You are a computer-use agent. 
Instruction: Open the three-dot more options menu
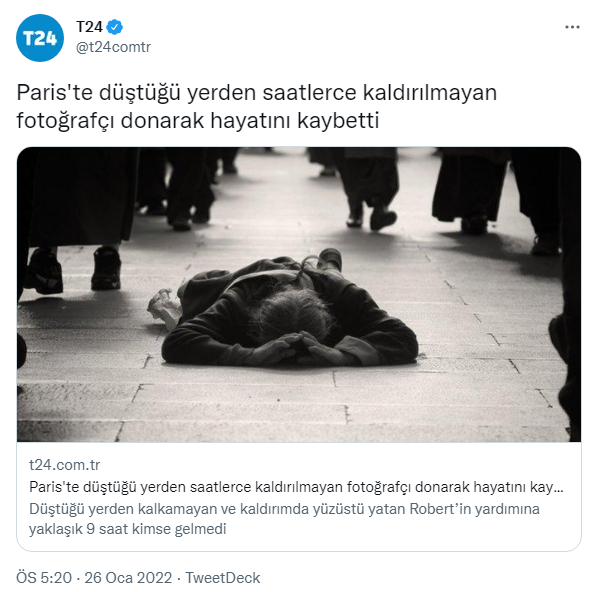point(572,27)
